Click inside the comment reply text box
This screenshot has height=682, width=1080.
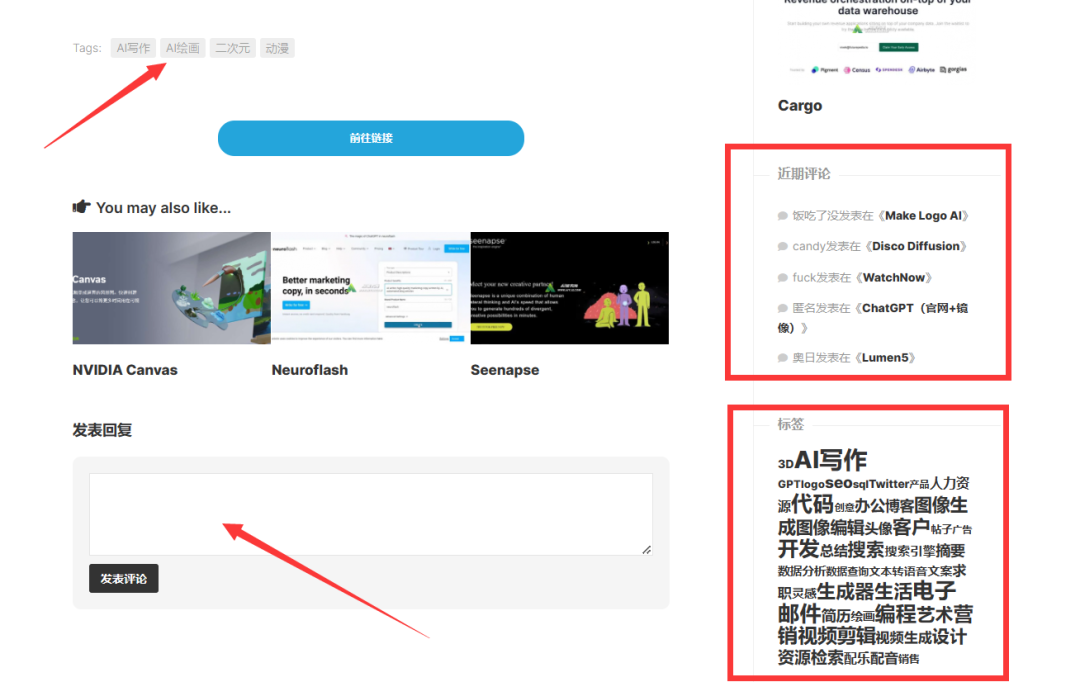coord(371,514)
